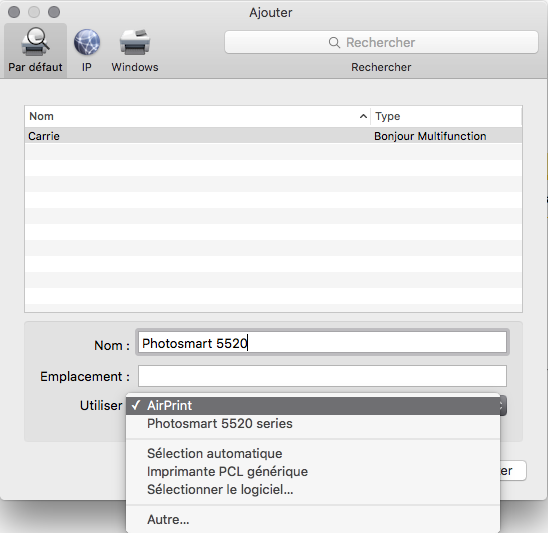The image size is (548, 533).
Task: Click the Utiliser popup arrows at right edge
Action: coord(503,406)
